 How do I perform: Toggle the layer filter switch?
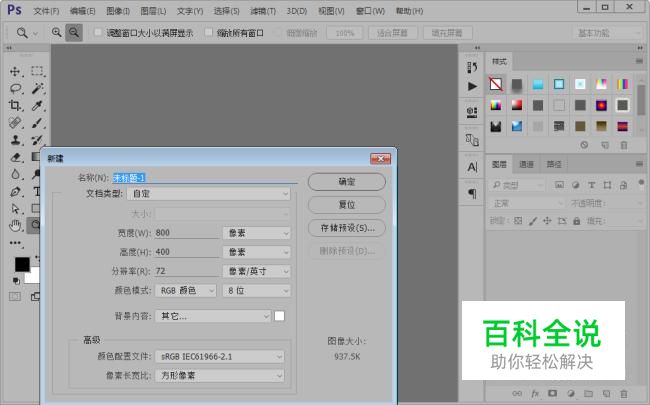point(641,183)
